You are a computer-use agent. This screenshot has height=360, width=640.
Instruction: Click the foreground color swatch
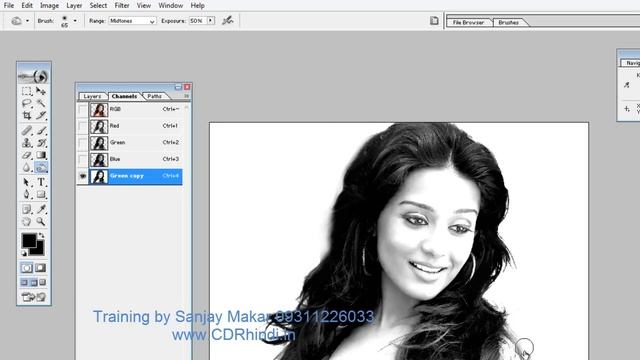[29, 240]
